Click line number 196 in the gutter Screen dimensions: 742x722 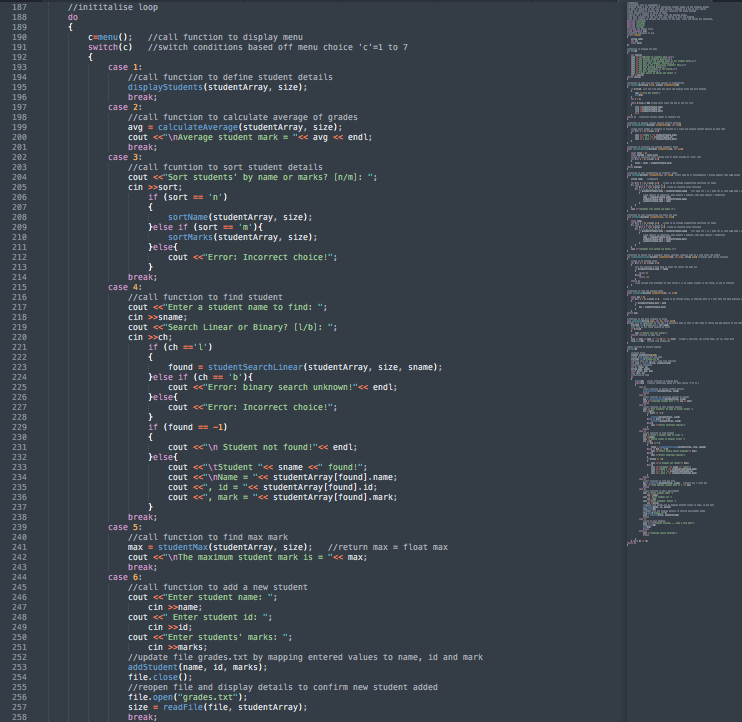(19, 97)
